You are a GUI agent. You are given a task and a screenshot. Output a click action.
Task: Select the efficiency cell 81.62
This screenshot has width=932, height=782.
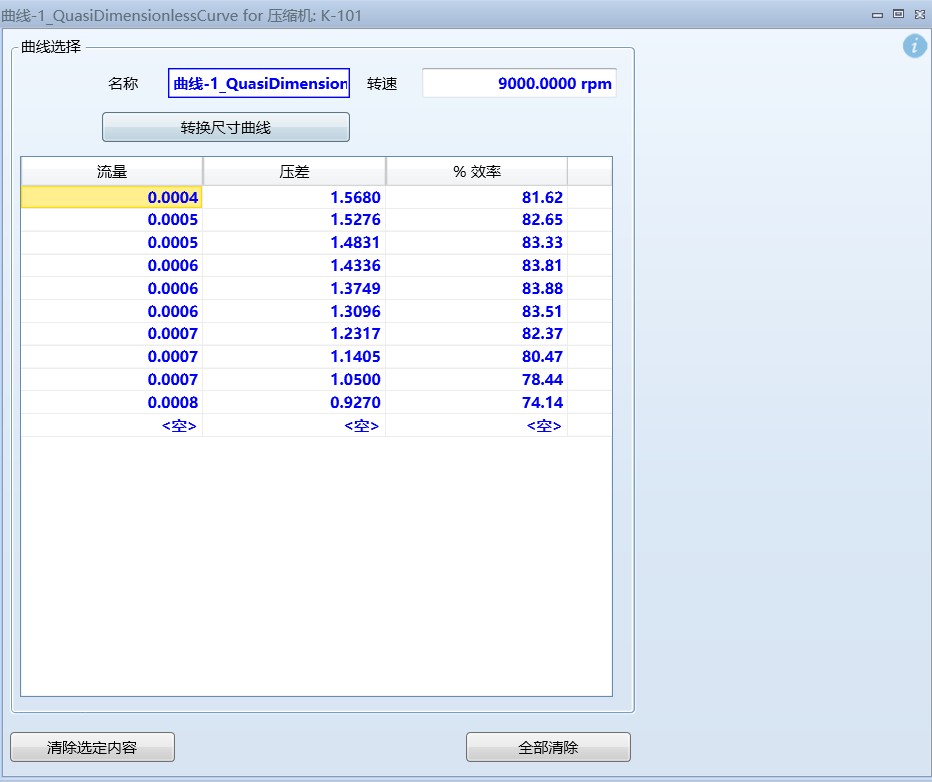(x=477, y=197)
